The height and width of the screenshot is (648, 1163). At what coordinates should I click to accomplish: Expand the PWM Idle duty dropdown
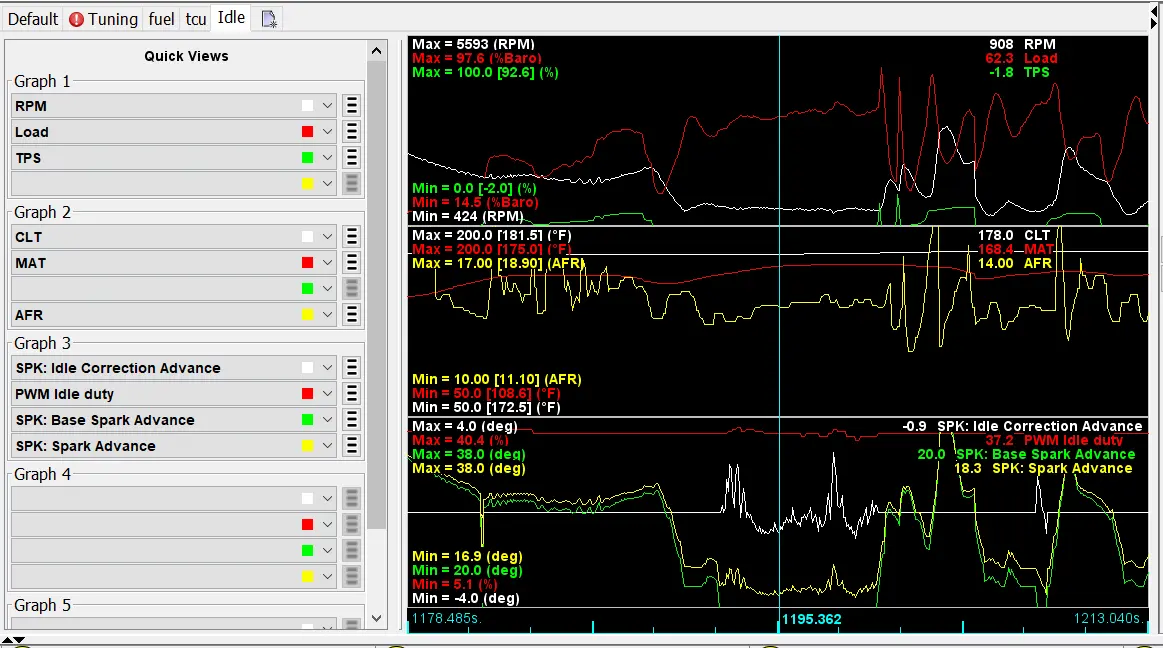pos(327,394)
